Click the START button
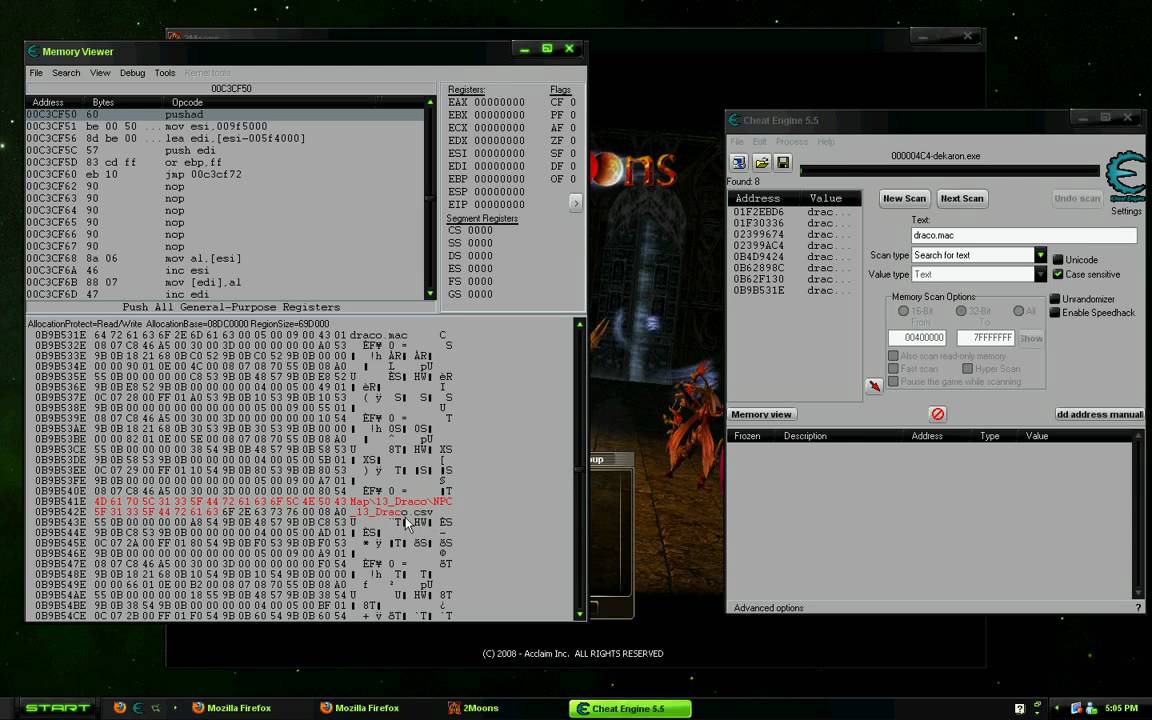This screenshot has width=1152, height=720. coord(57,708)
